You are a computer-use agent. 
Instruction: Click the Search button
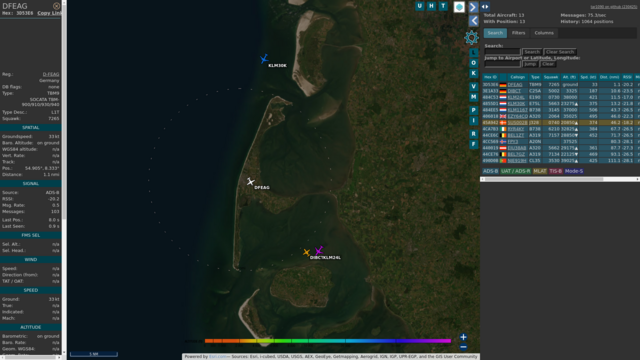pos(532,52)
